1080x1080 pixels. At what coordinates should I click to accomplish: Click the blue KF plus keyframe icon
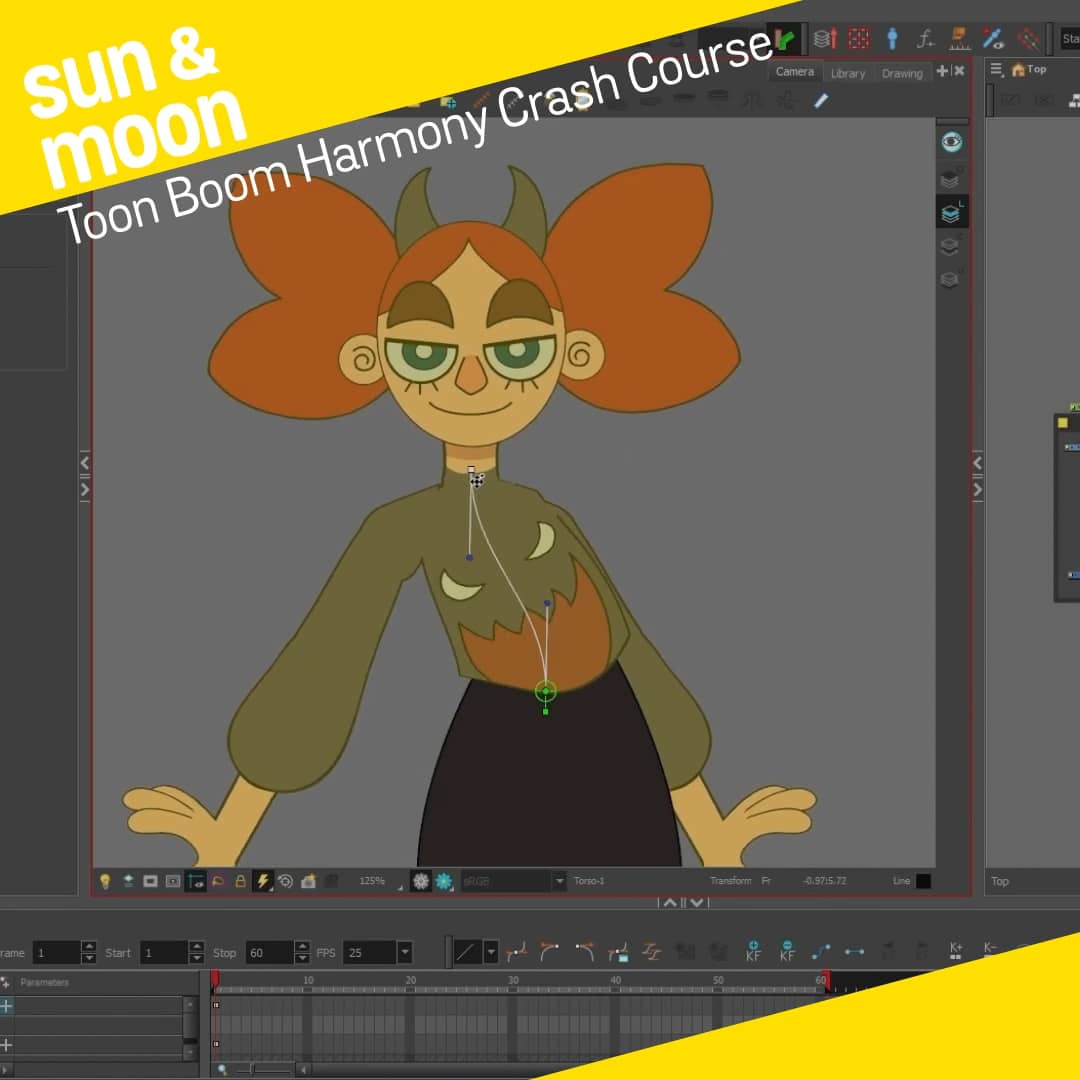(x=753, y=951)
